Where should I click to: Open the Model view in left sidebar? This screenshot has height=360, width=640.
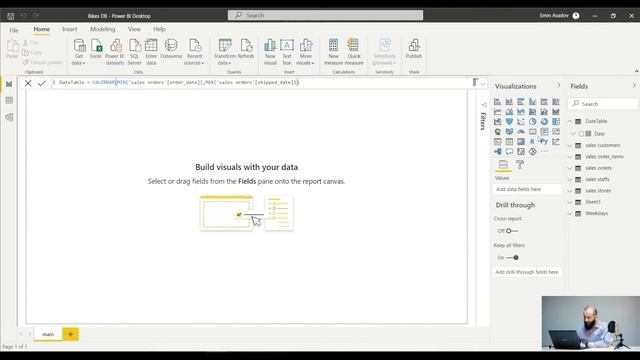point(9,117)
